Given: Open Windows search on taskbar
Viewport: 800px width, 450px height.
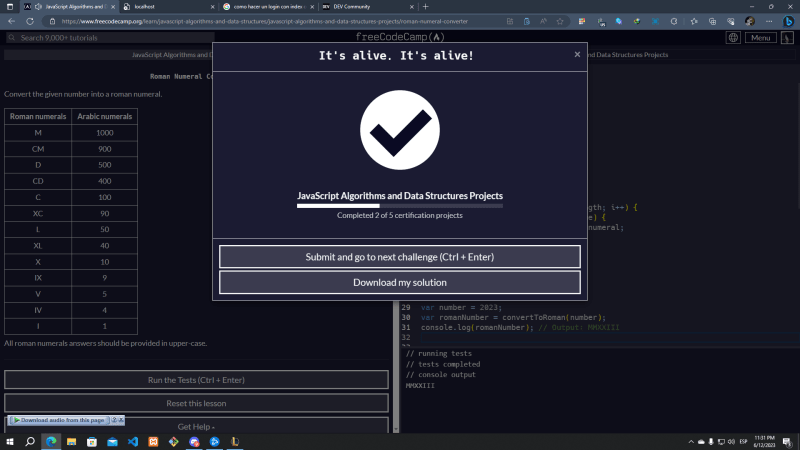Looking at the screenshot, I should [30, 442].
